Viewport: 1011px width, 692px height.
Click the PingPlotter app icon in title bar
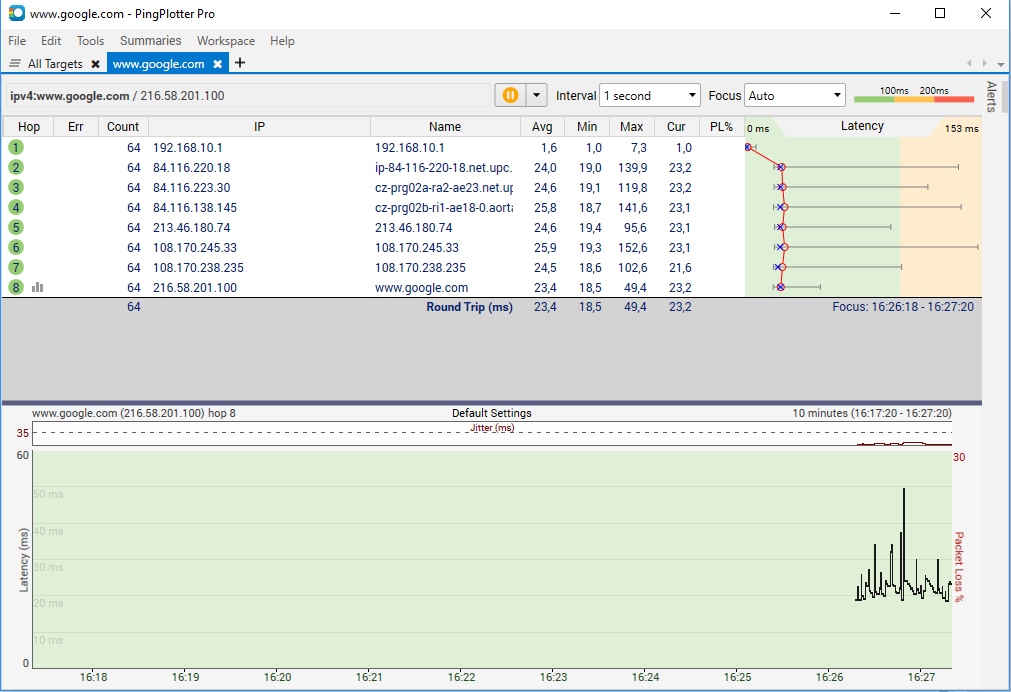(x=17, y=14)
